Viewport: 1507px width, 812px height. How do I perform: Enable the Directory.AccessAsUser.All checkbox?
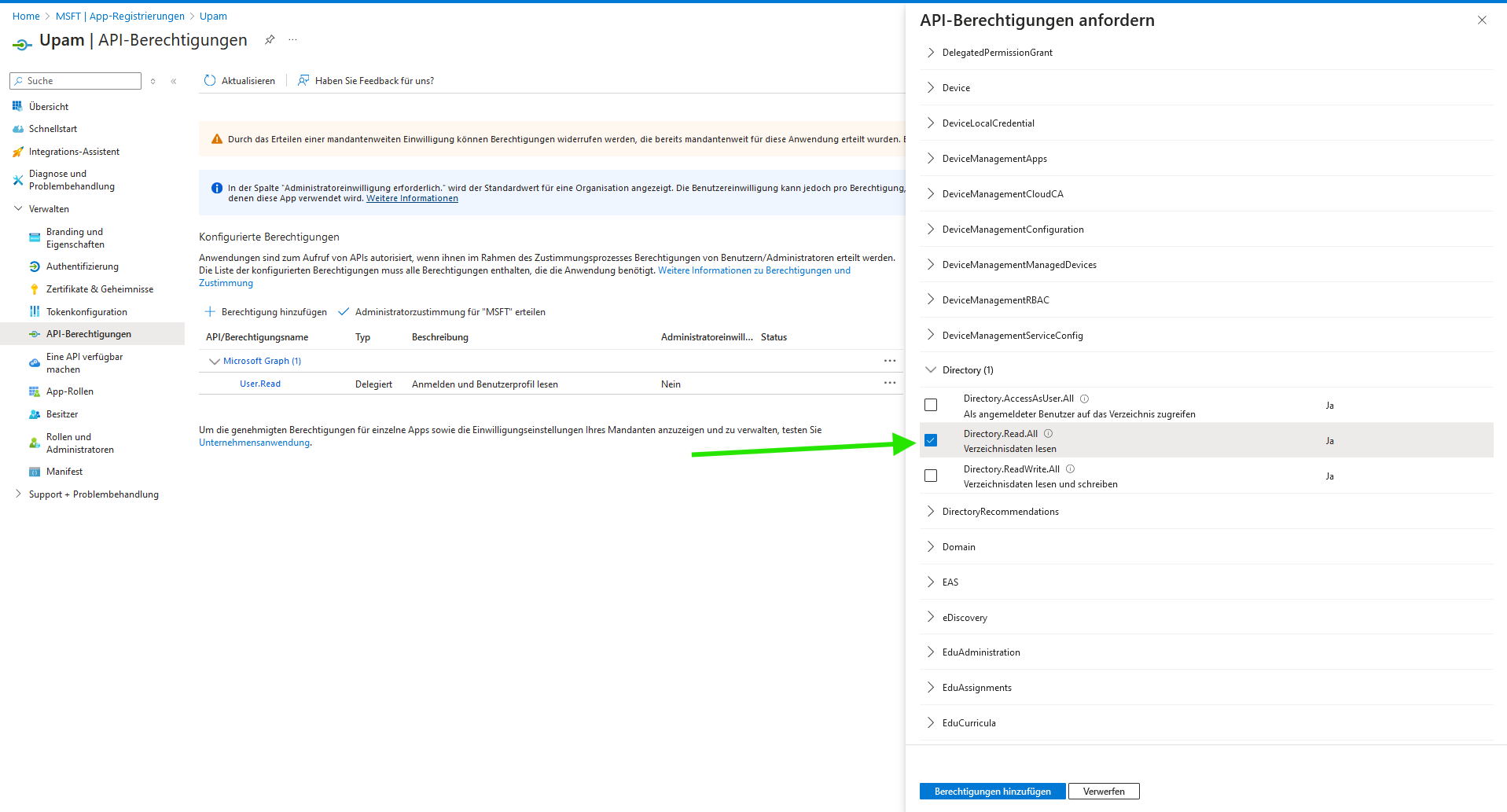(931, 405)
